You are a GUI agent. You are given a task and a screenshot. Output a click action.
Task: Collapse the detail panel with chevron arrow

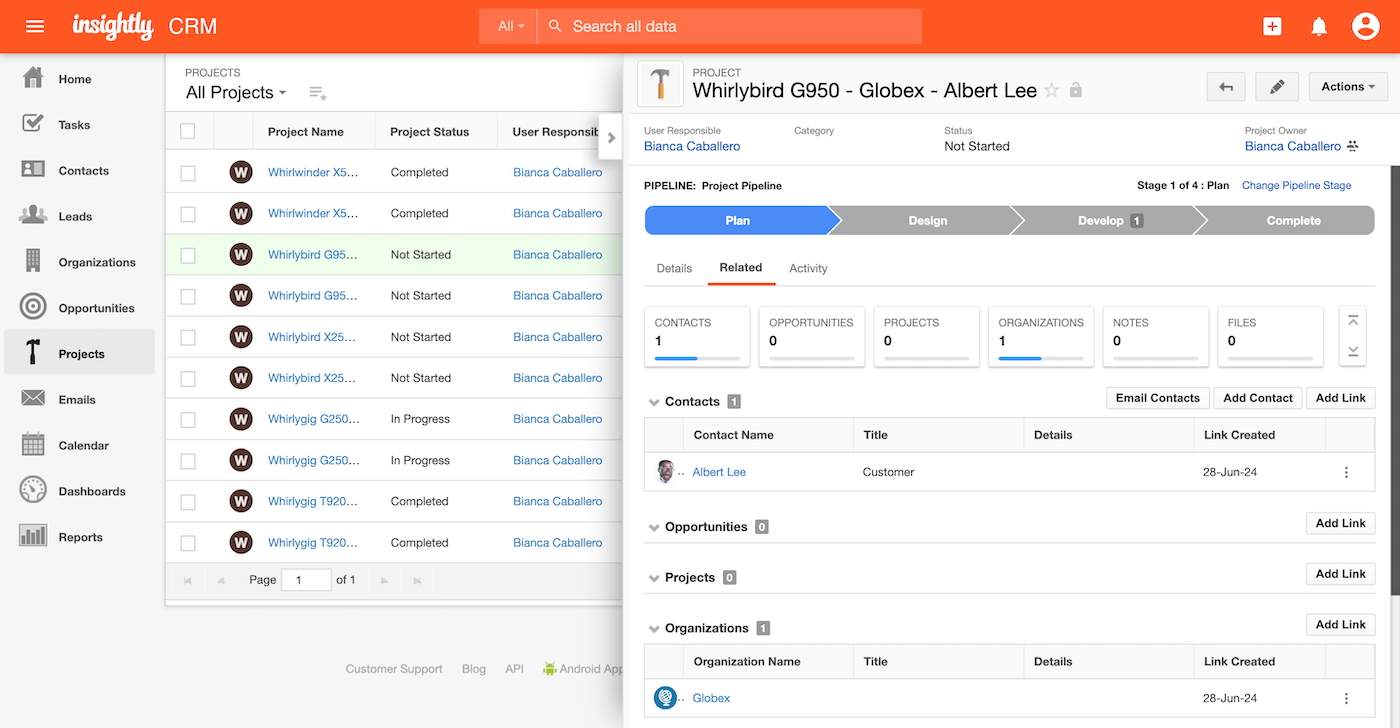click(611, 138)
